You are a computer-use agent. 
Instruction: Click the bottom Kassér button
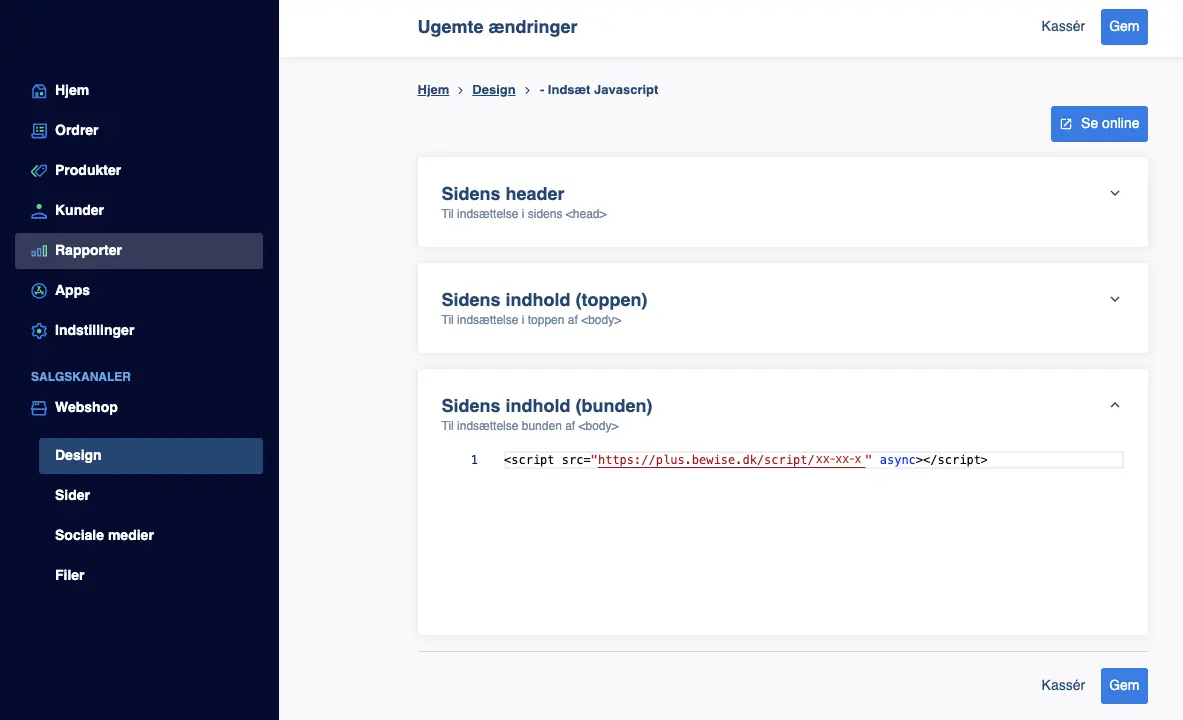click(1063, 685)
